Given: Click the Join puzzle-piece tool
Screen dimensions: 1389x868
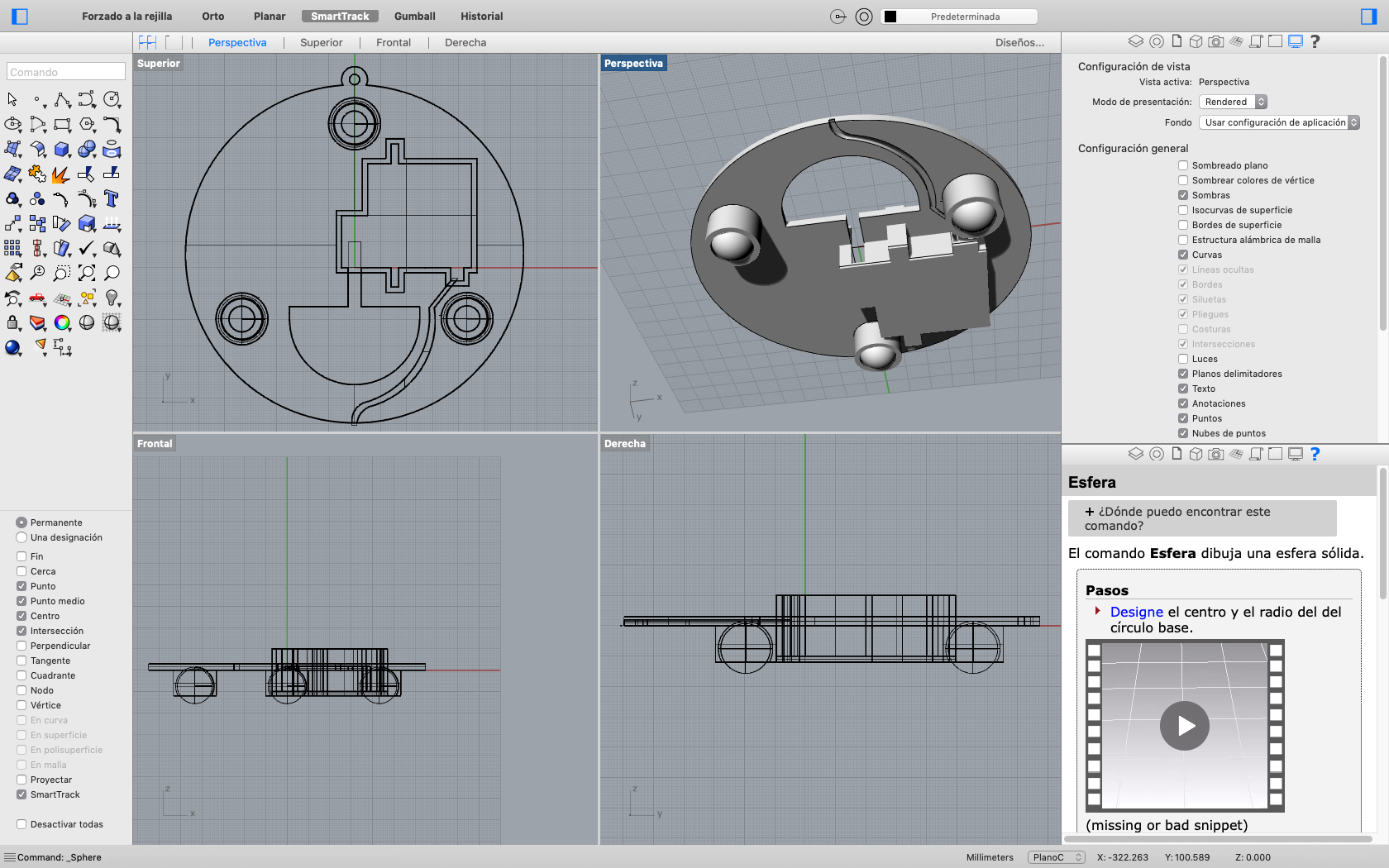Looking at the screenshot, I should click(x=37, y=174).
